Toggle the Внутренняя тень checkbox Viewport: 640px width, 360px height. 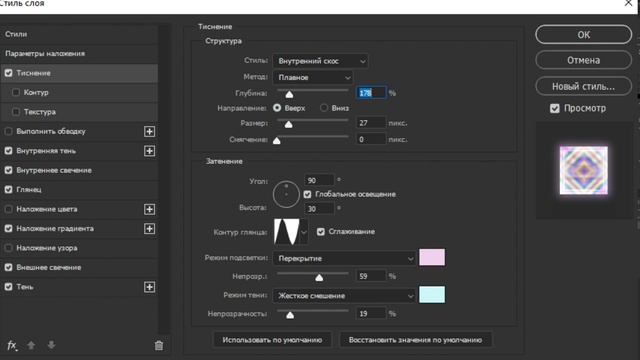point(9,151)
